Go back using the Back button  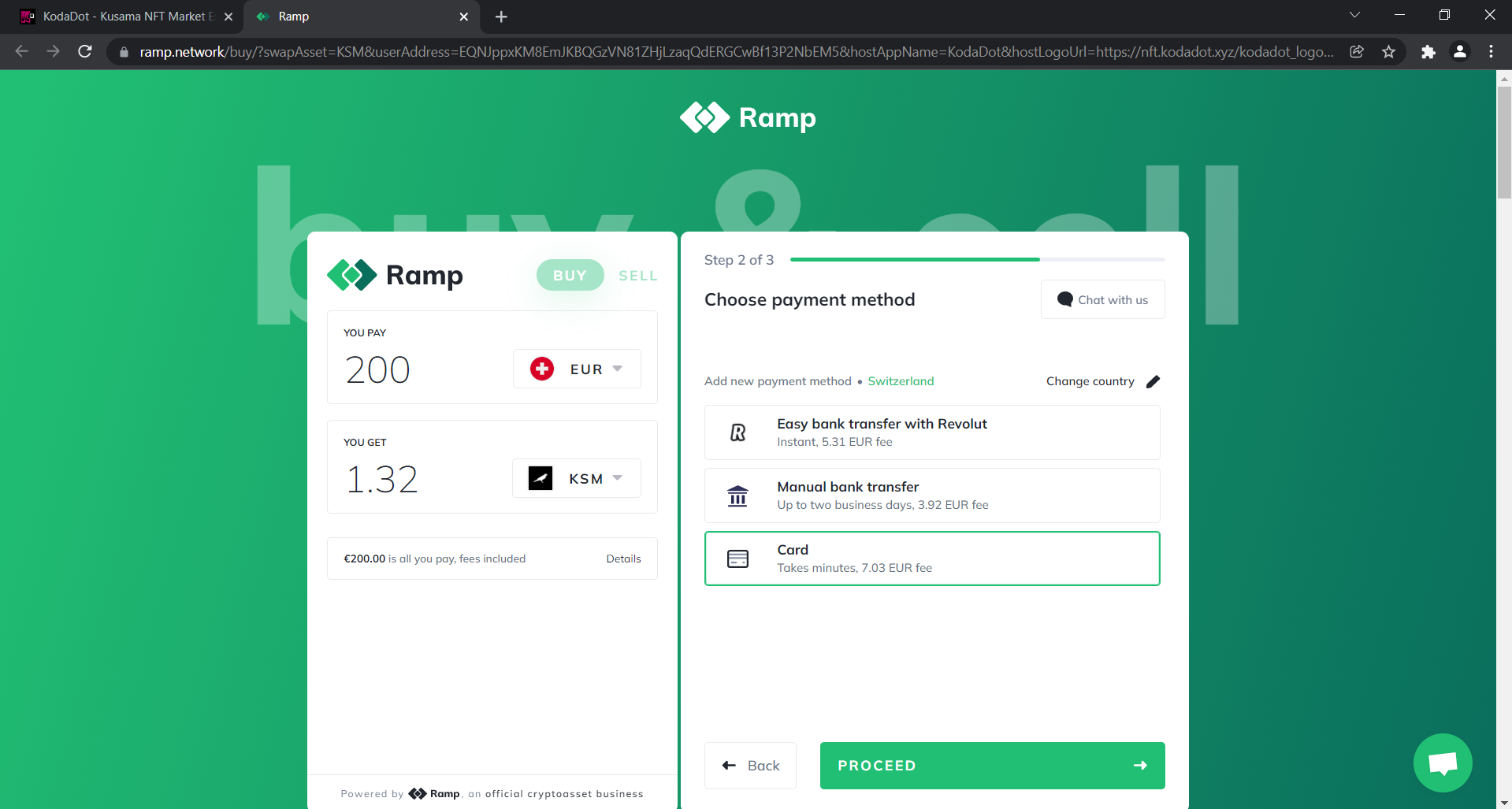750,766
